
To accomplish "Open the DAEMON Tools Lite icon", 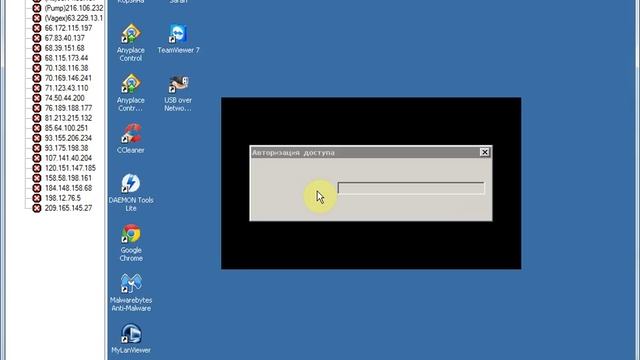I will 131,193.
